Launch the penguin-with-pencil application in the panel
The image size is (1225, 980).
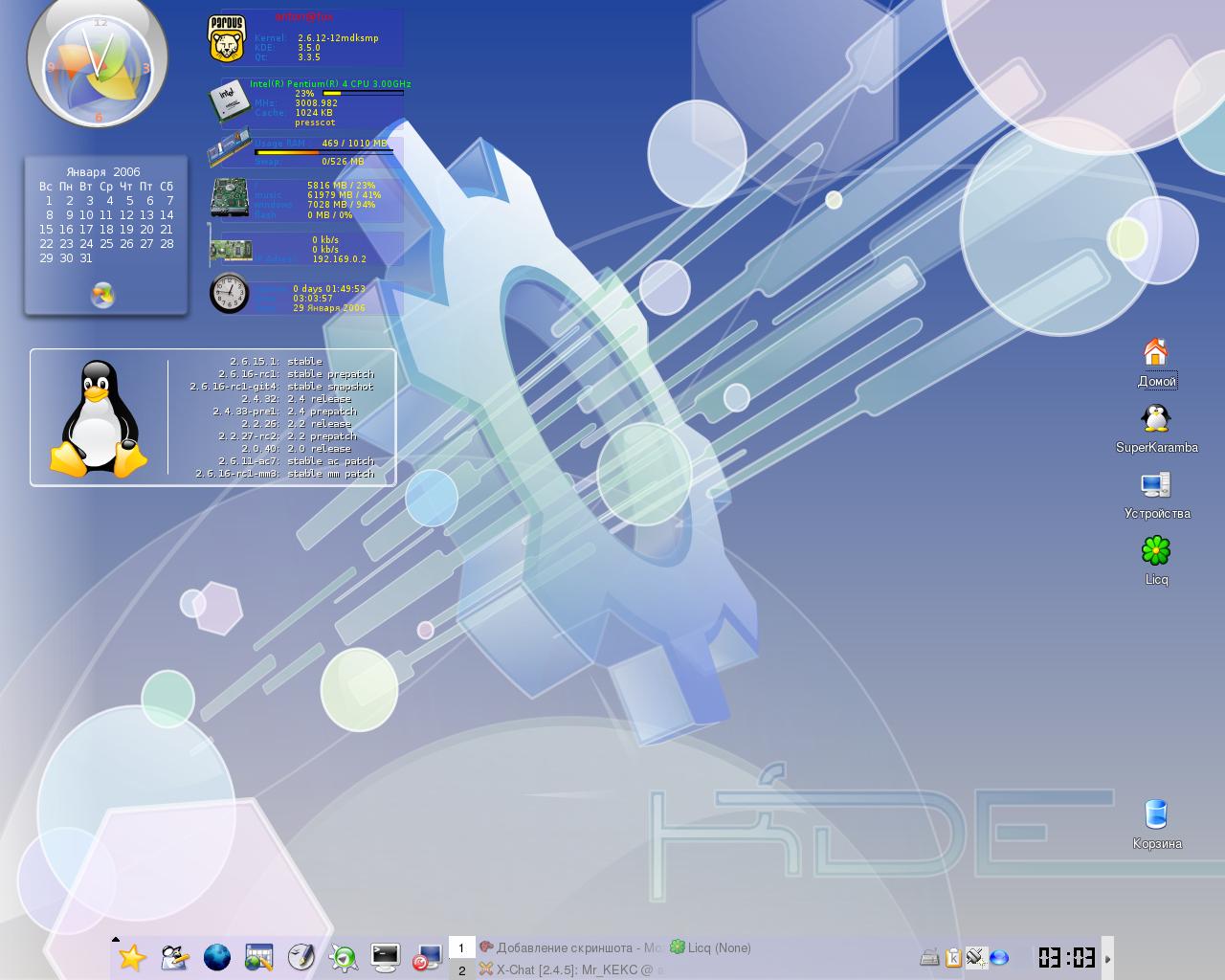[174, 957]
